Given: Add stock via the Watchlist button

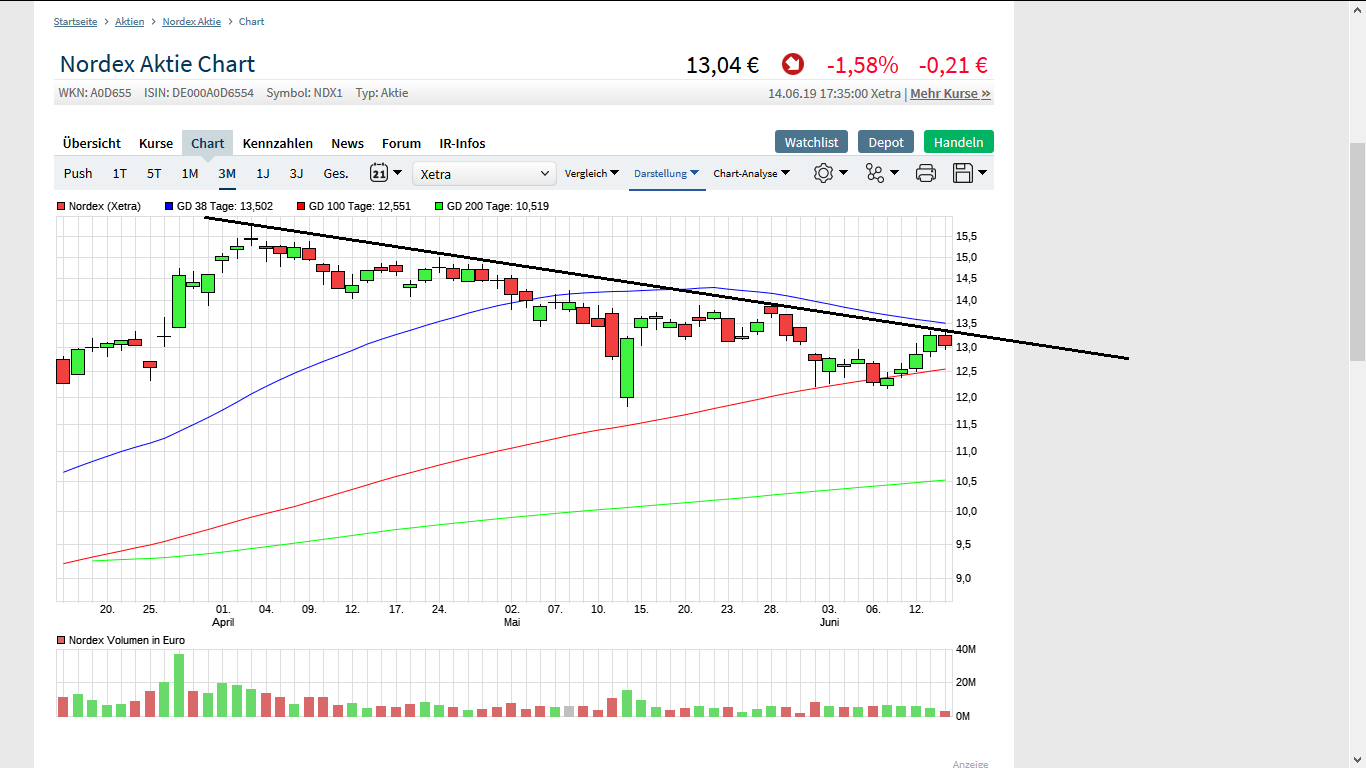Looking at the screenshot, I should 812,142.
